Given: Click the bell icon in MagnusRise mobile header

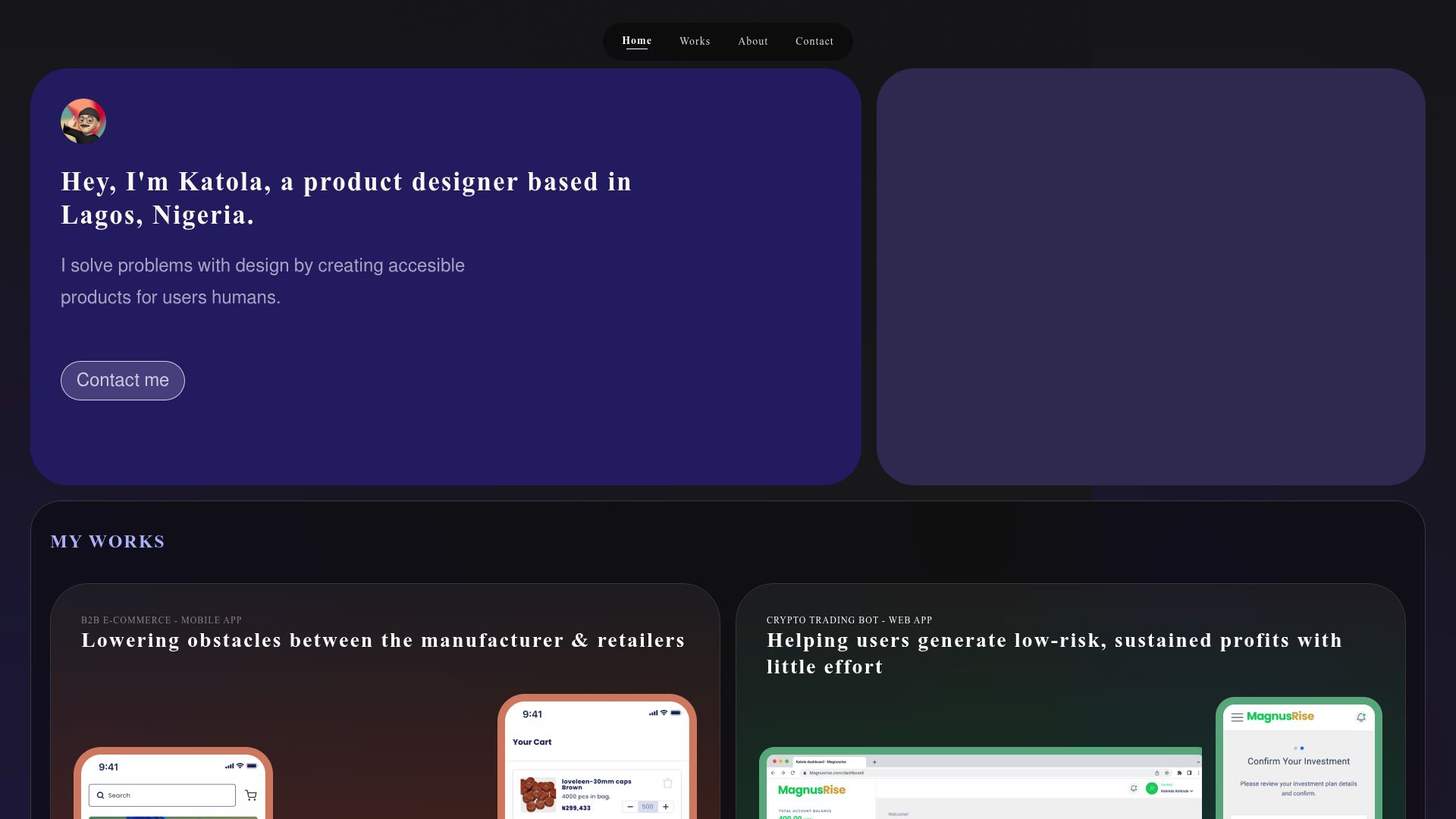Looking at the screenshot, I should 1361,717.
